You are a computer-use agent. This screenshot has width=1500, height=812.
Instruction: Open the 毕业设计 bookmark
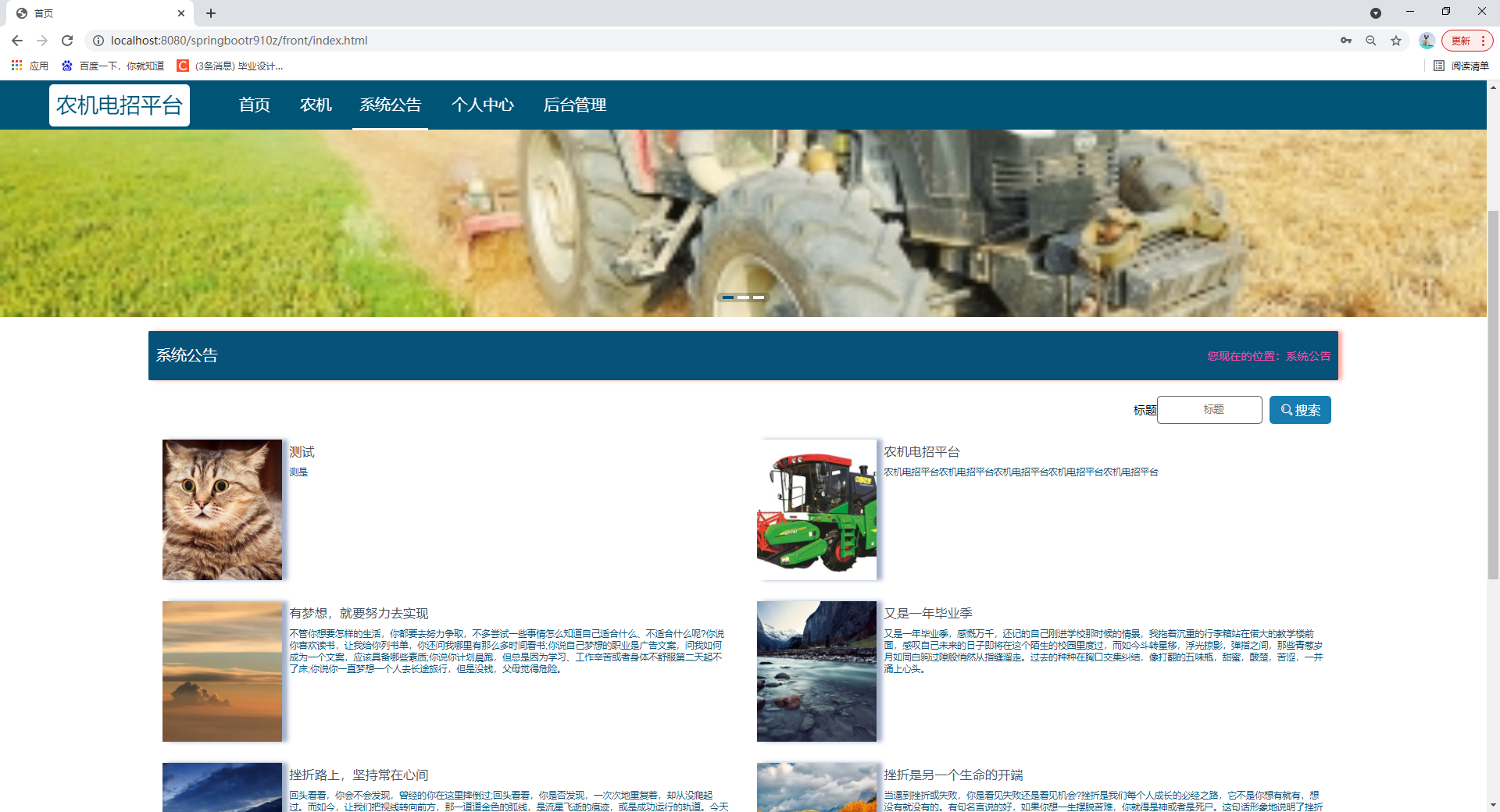pyautogui.click(x=230, y=66)
